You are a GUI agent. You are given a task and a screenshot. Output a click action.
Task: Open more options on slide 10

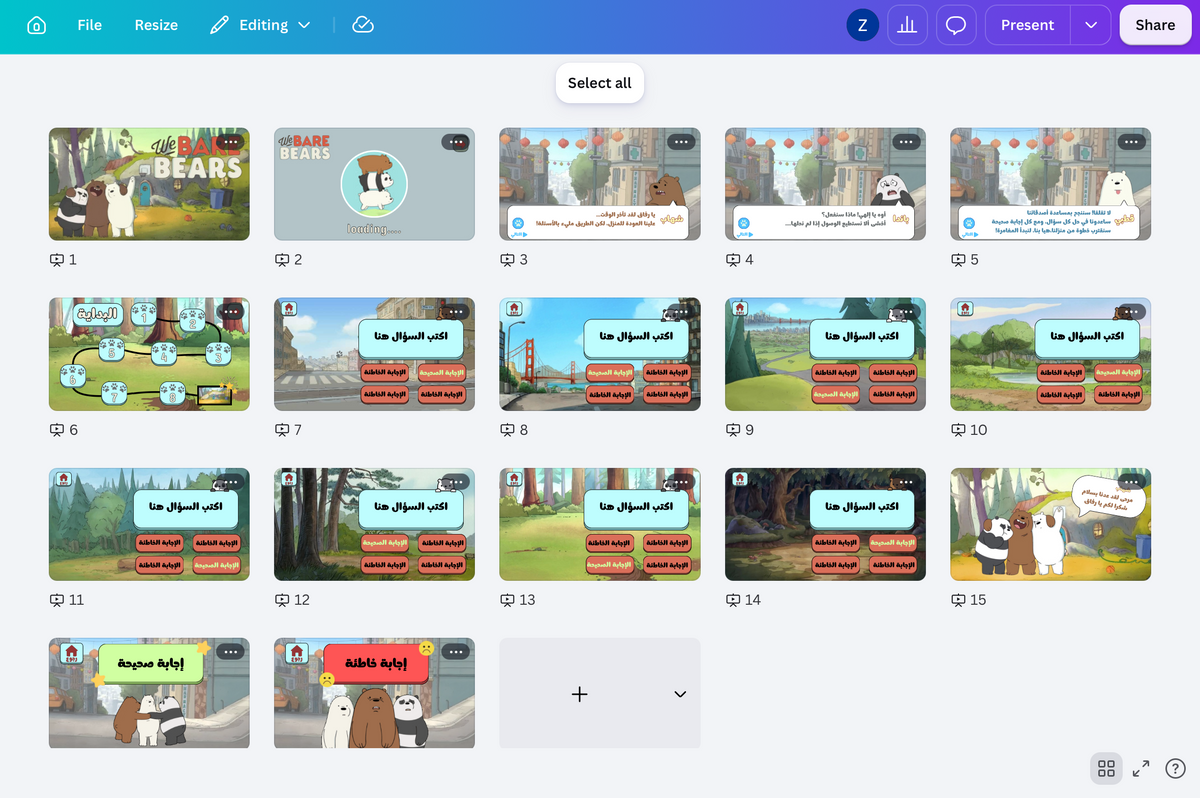coord(1132,312)
